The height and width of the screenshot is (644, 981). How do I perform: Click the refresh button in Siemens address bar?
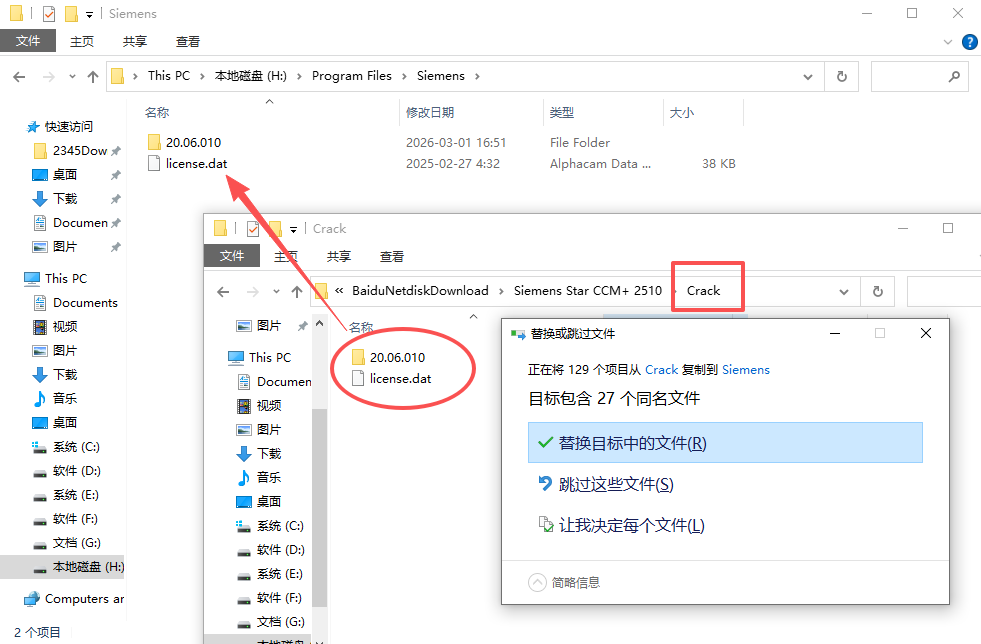tap(841, 76)
